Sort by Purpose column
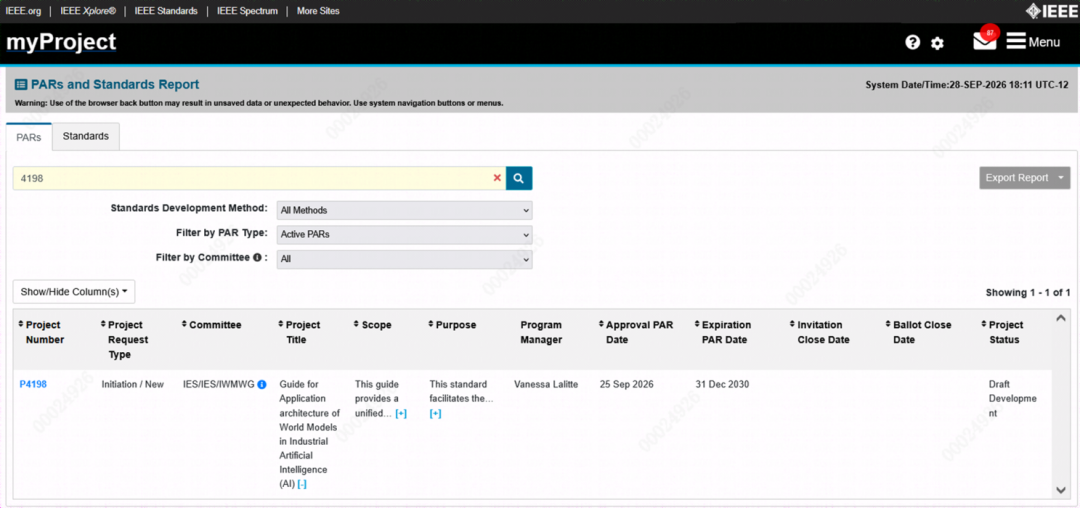 [452, 325]
